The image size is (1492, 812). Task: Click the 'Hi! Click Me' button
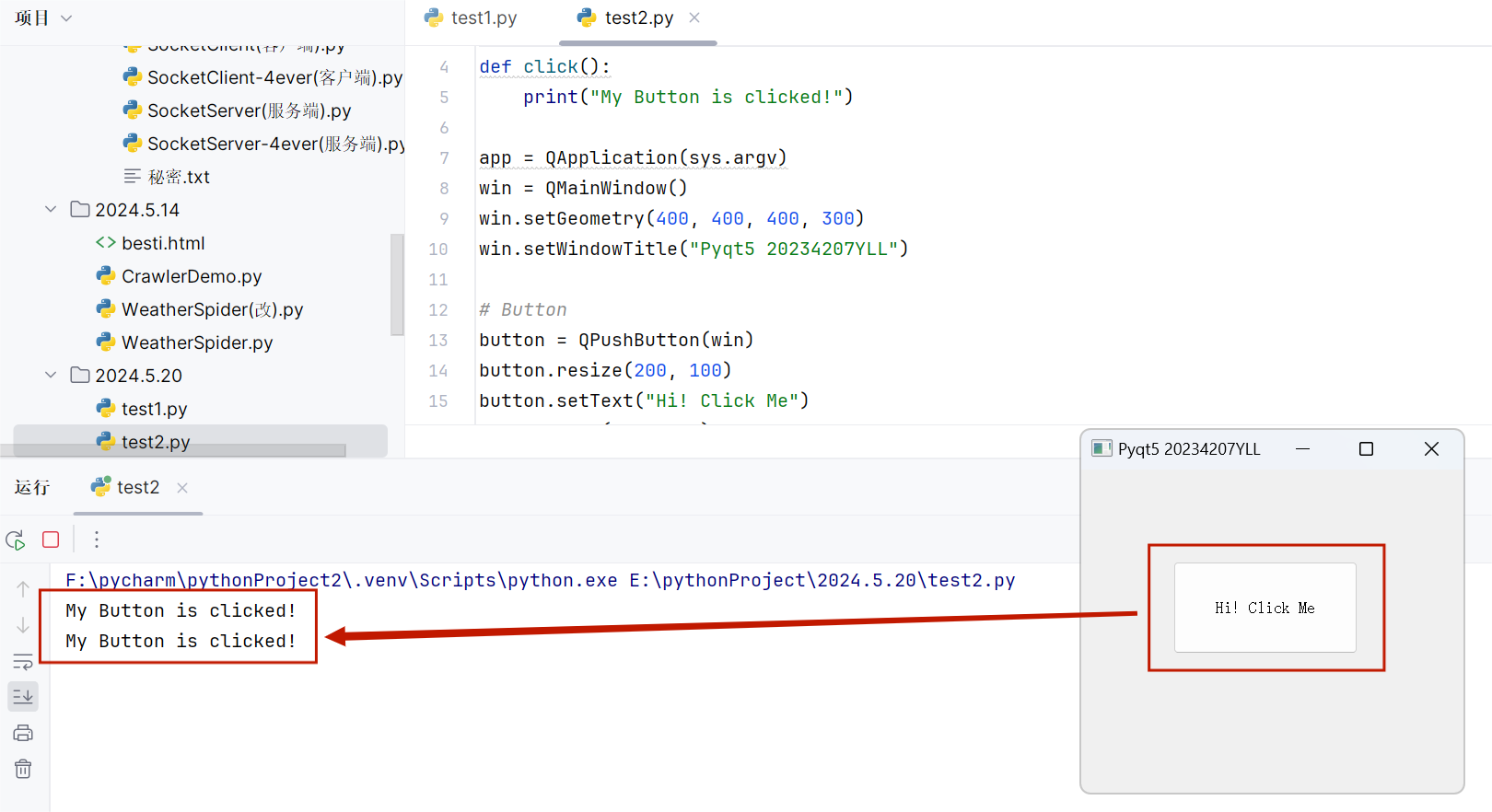1265,608
